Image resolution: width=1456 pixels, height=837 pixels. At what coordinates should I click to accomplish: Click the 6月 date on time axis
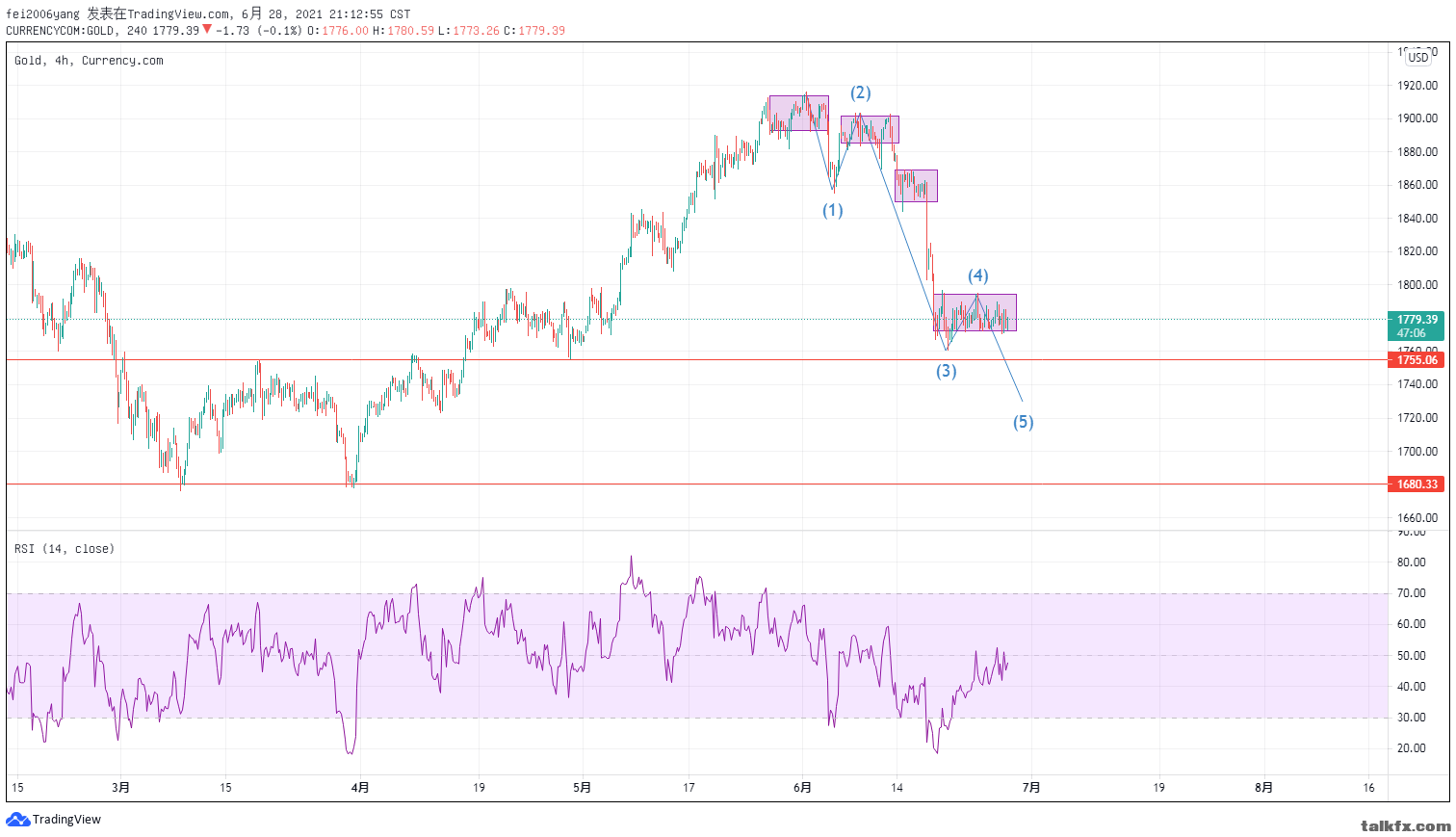pyautogui.click(x=803, y=788)
